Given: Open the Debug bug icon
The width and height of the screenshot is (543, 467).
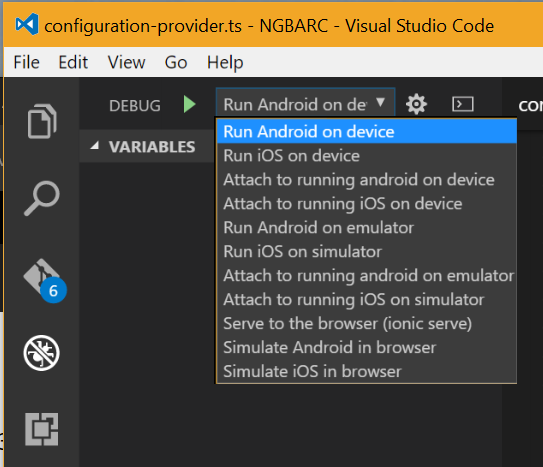Looking at the screenshot, I should (x=42, y=353).
